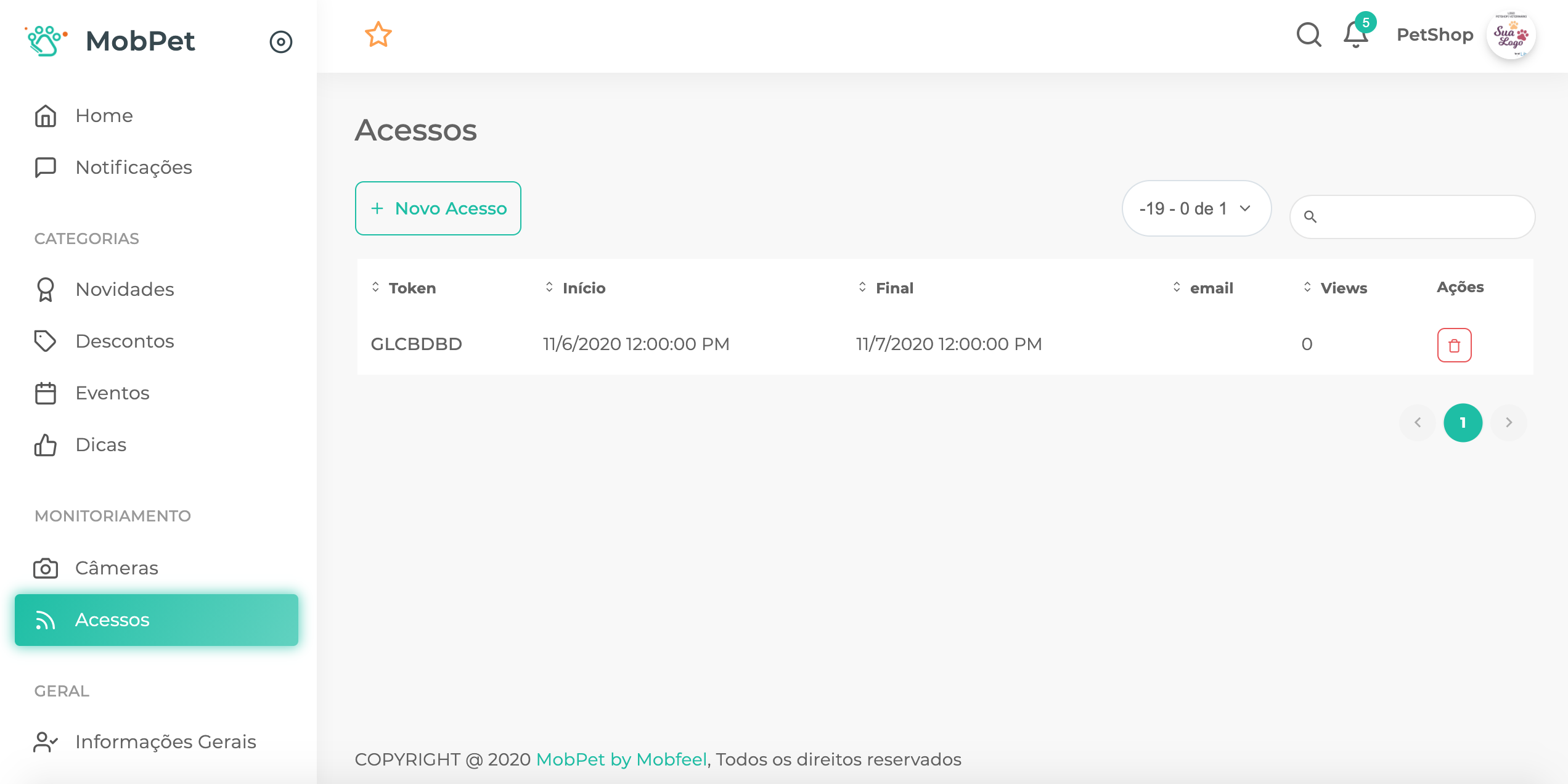Image resolution: width=1568 pixels, height=784 pixels.
Task: Click the MobPet paw logo
Action: tap(45, 41)
